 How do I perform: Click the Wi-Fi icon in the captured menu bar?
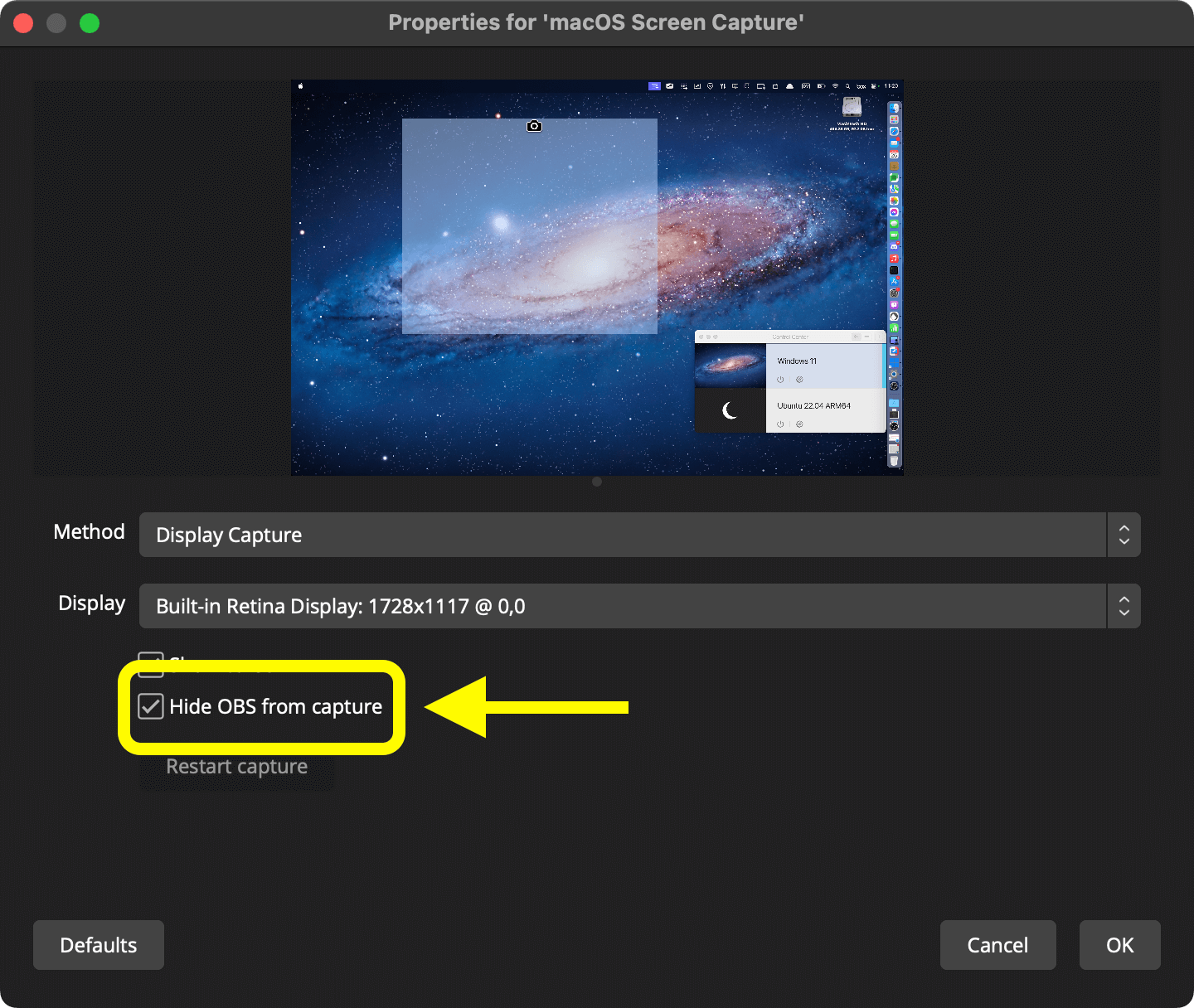(836, 86)
